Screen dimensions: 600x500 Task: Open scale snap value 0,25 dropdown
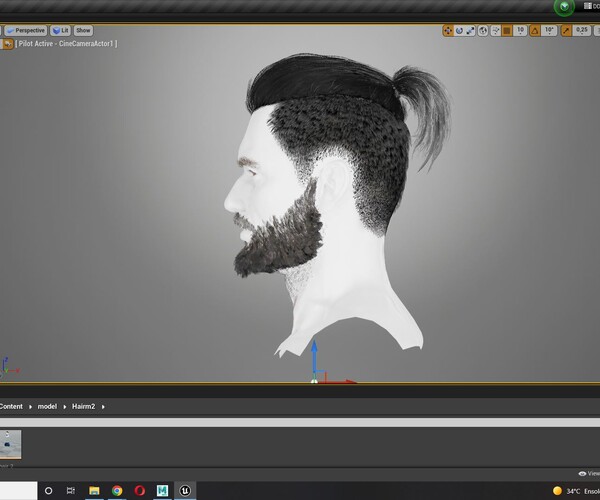(582, 31)
